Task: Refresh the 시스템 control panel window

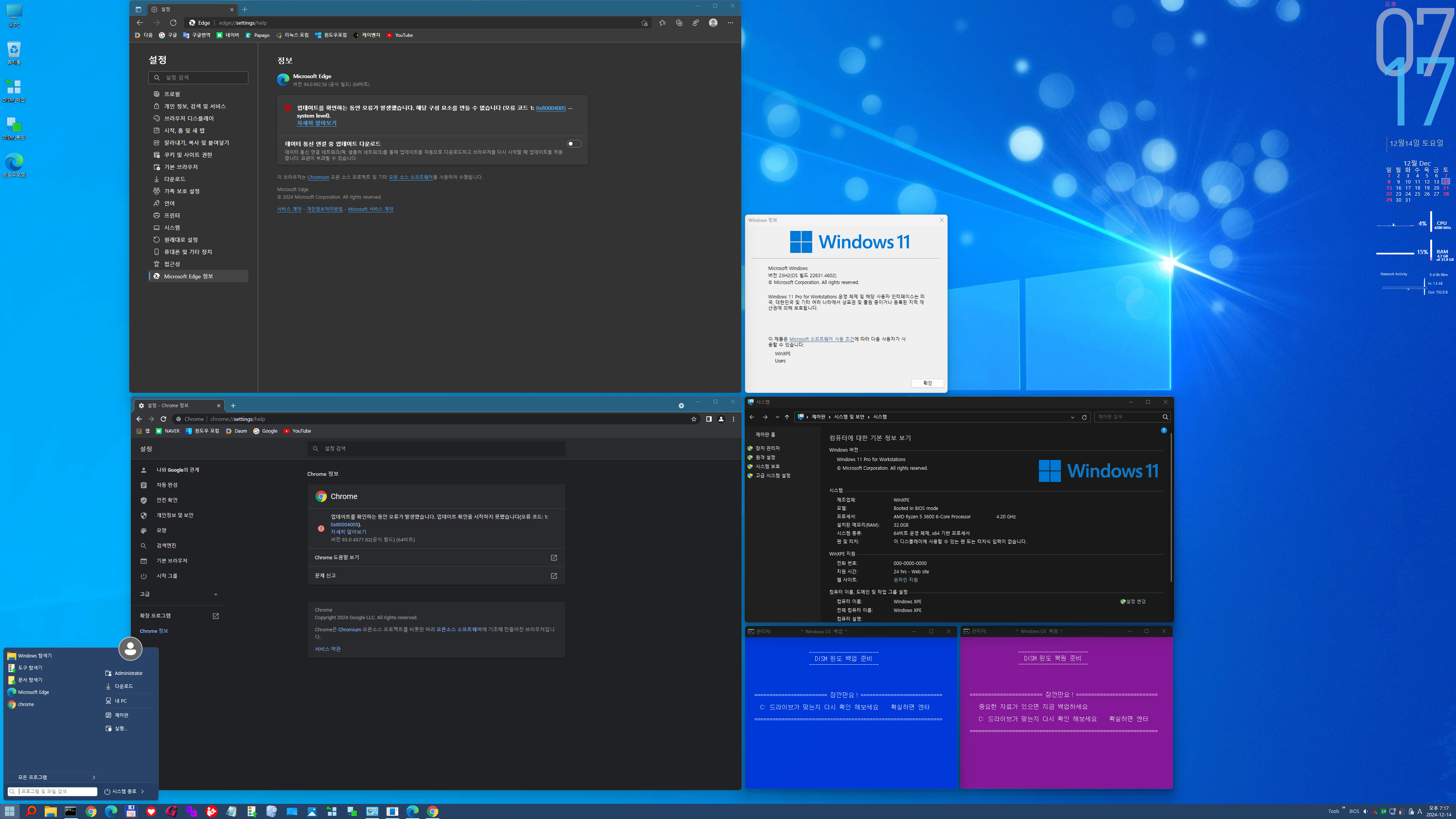Action: 1084,417
